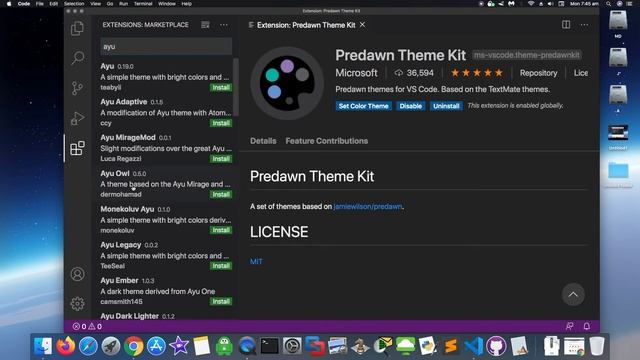Open the jamiewilson/predawn link

(368, 207)
